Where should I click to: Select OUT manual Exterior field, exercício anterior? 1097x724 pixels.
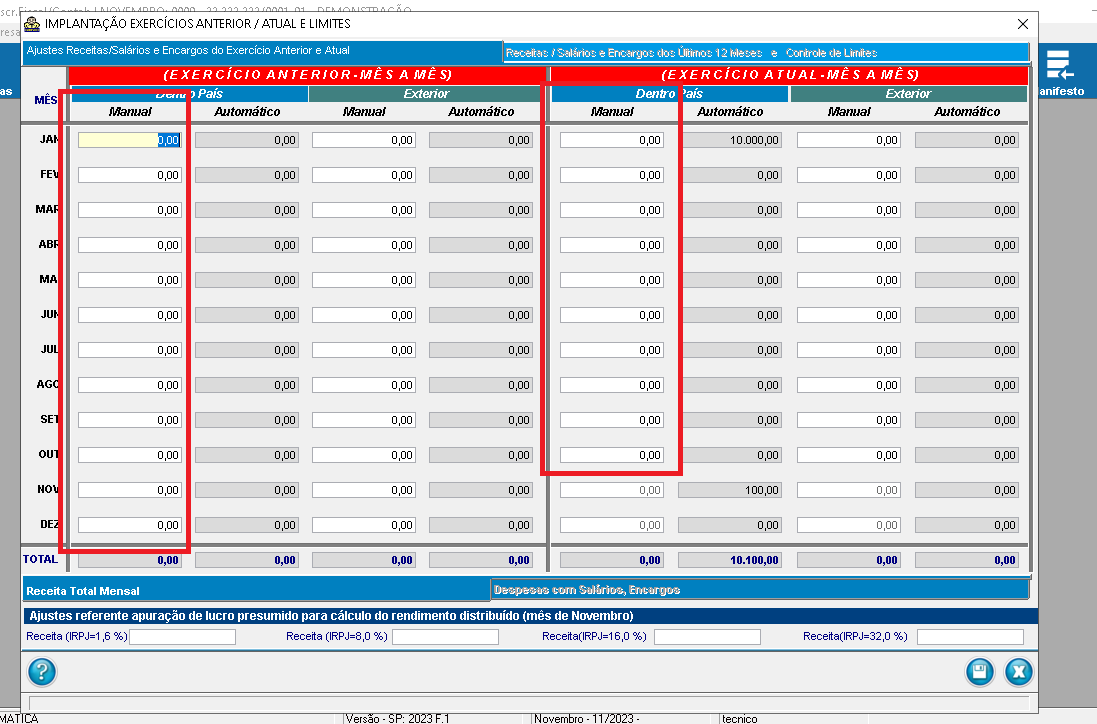(x=364, y=455)
